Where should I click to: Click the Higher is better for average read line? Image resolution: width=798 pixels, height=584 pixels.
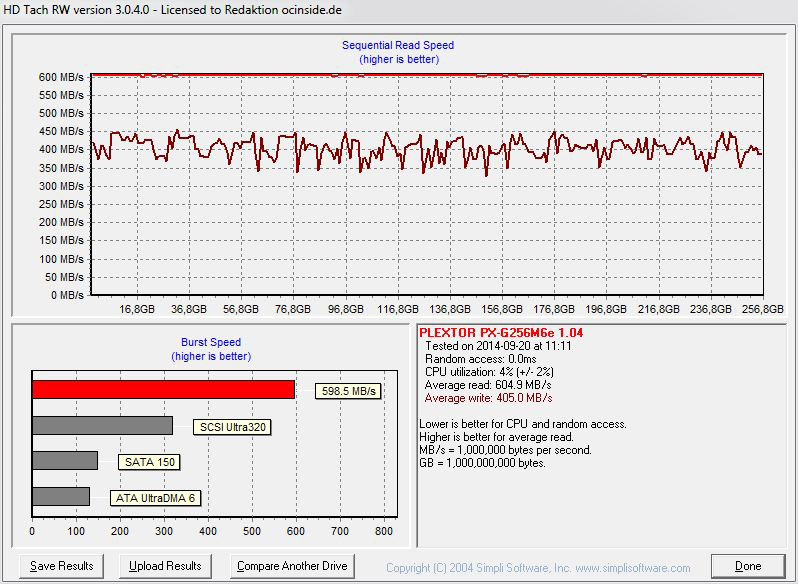pyautogui.click(x=496, y=437)
